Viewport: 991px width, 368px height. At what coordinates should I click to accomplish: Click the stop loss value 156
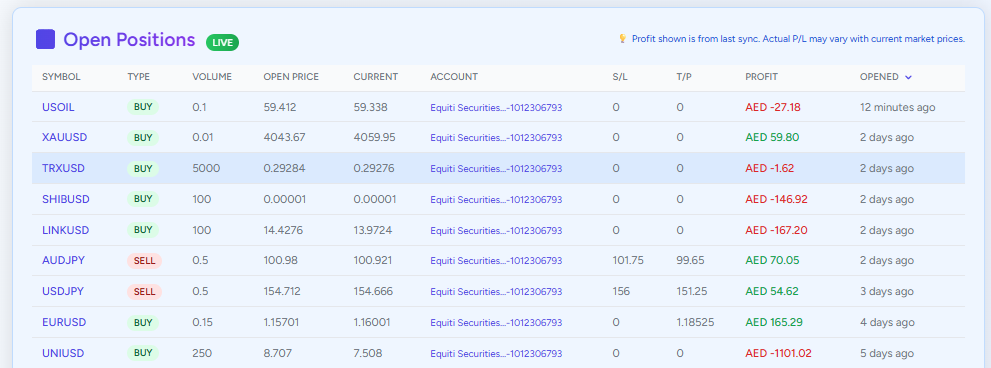621,291
